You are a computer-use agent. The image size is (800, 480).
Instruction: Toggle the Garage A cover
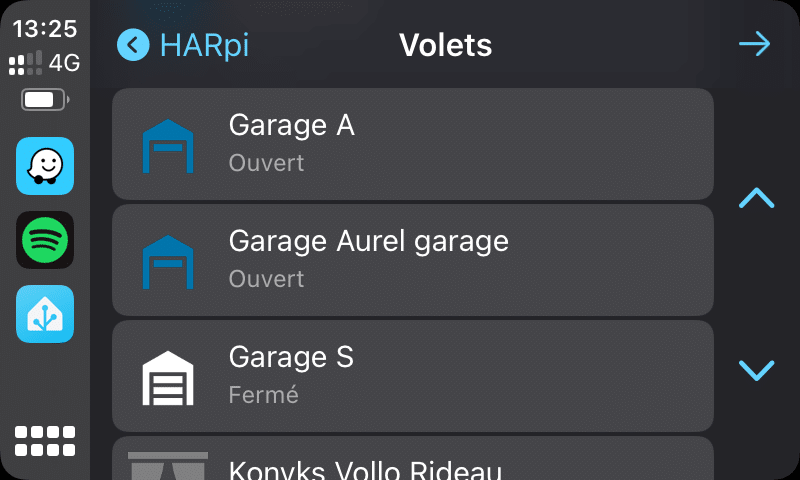tap(413, 144)
